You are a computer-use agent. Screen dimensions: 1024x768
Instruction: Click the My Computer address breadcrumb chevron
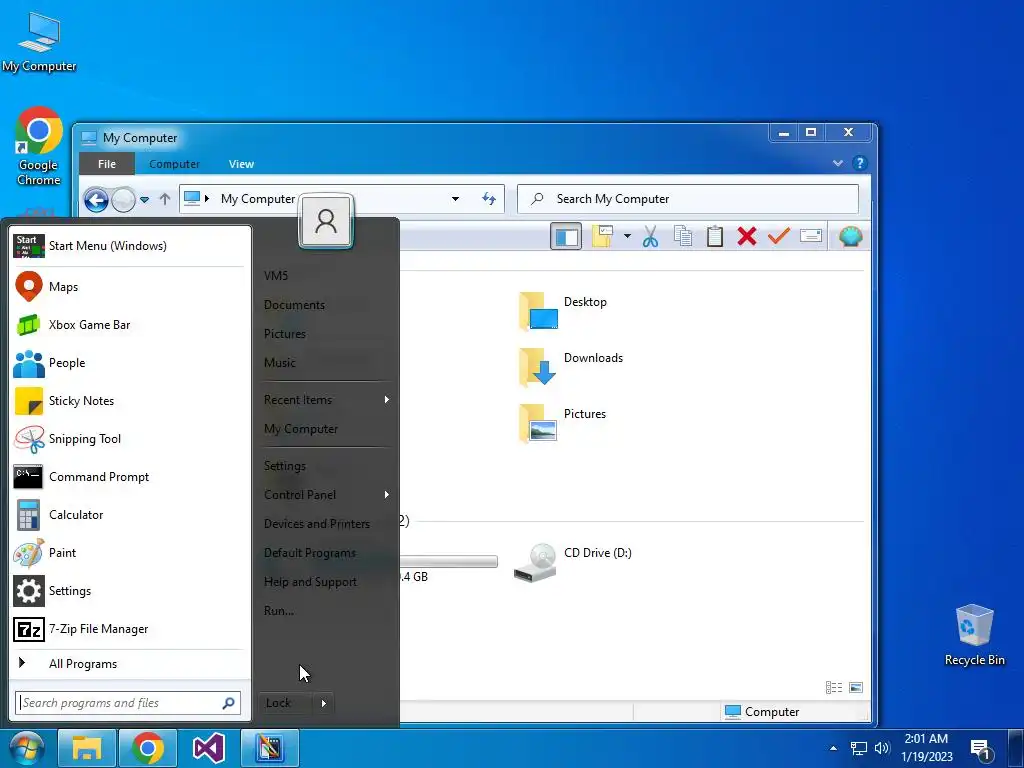click(206, 198)
